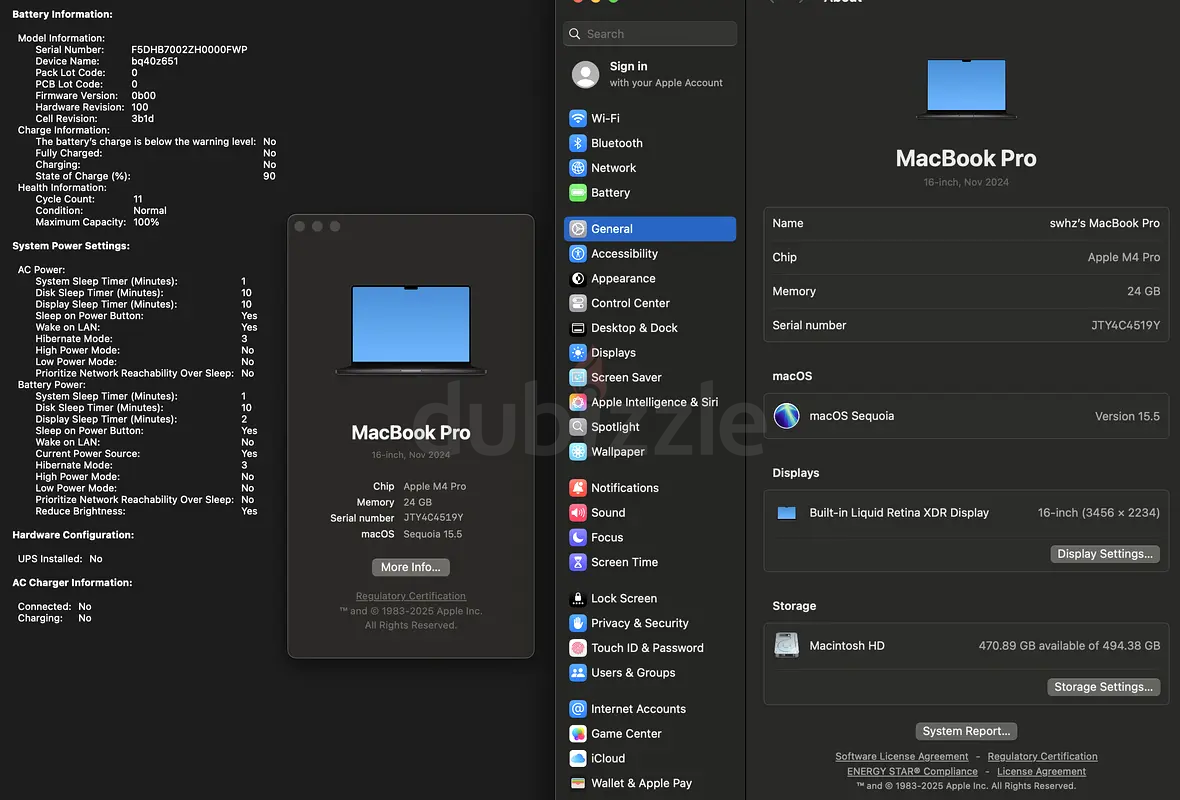Click More Info button in About window

coord(411,567)
